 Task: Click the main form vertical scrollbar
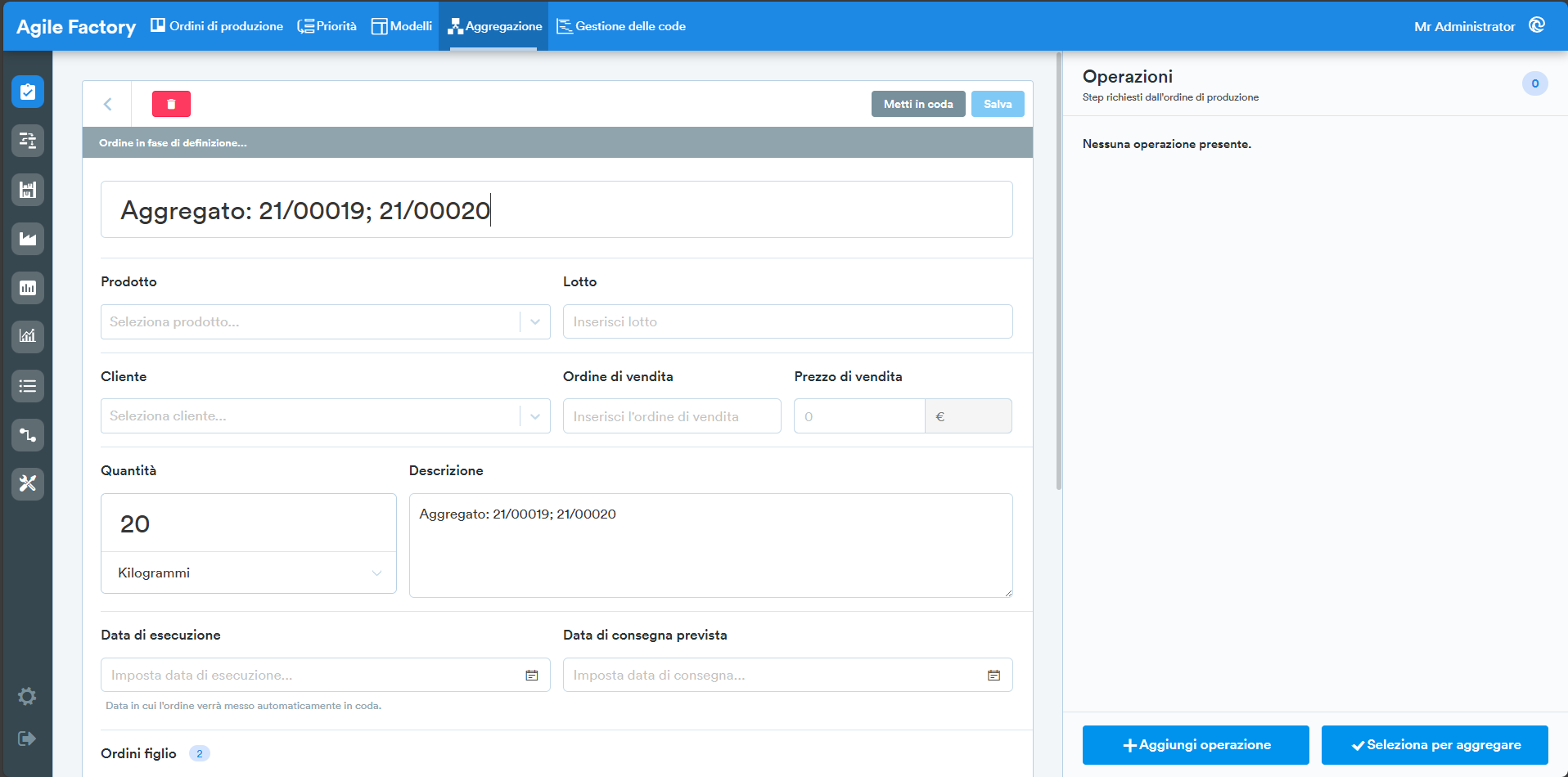[1059, 272]
